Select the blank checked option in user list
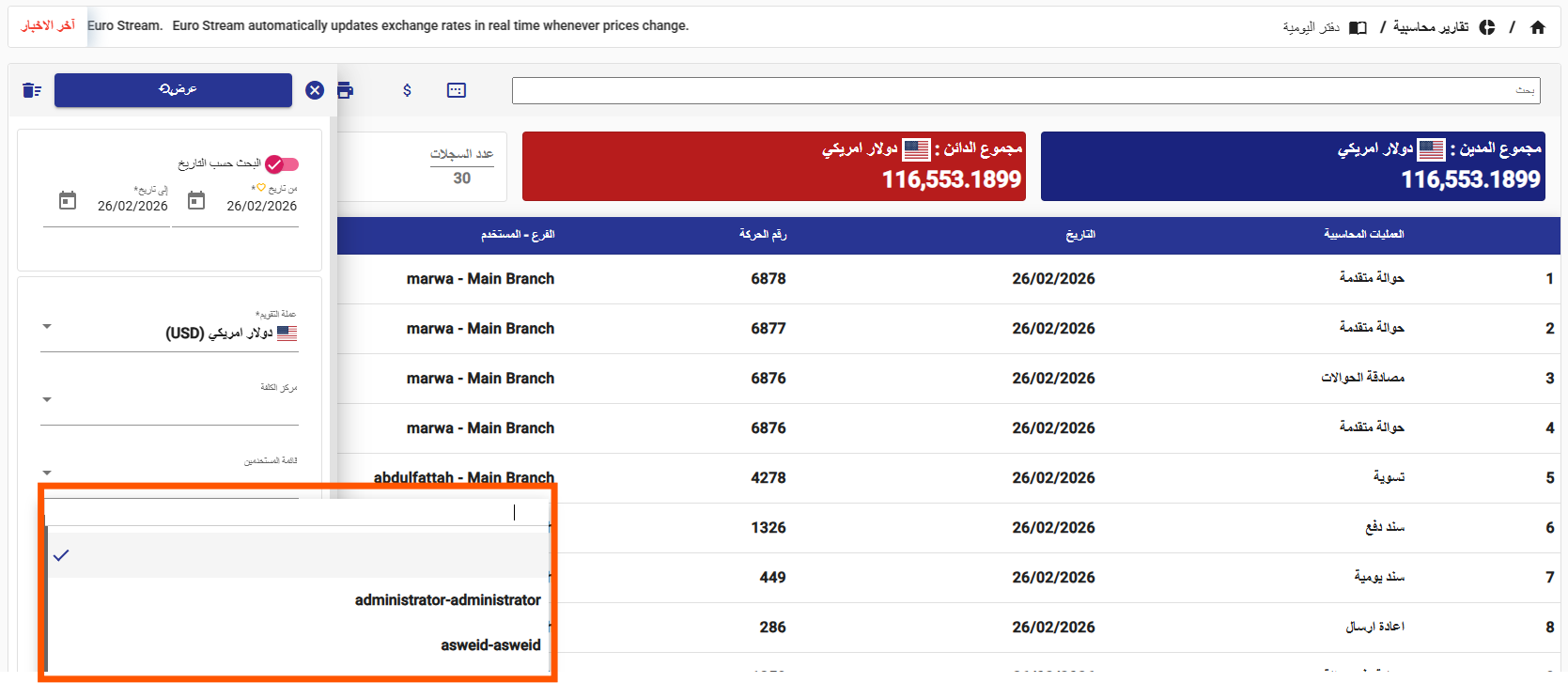Screen dimensions: 1568x683 click(297, 555)
